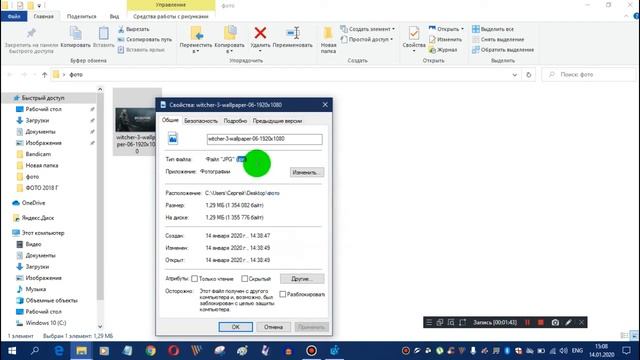This screenshot has width=640, height=360.
Task: Click Paste shortcut (Вставить ярлык)
Action: pos(141,50)
